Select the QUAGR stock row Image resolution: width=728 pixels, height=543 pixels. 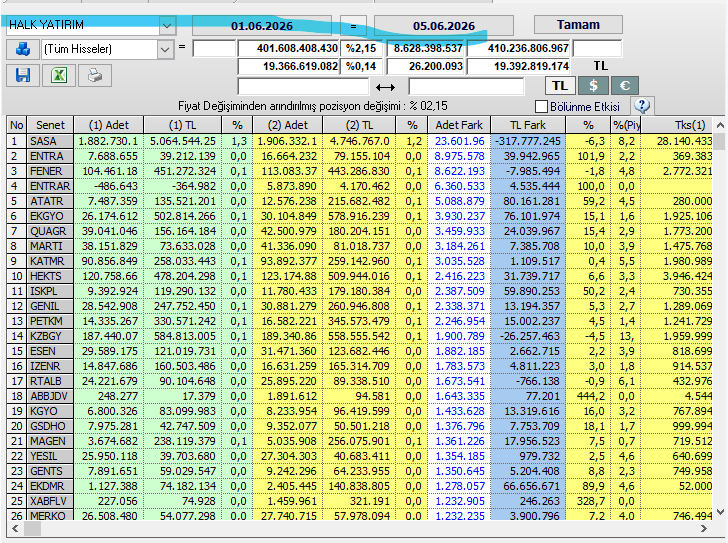(x=359, y=231)
